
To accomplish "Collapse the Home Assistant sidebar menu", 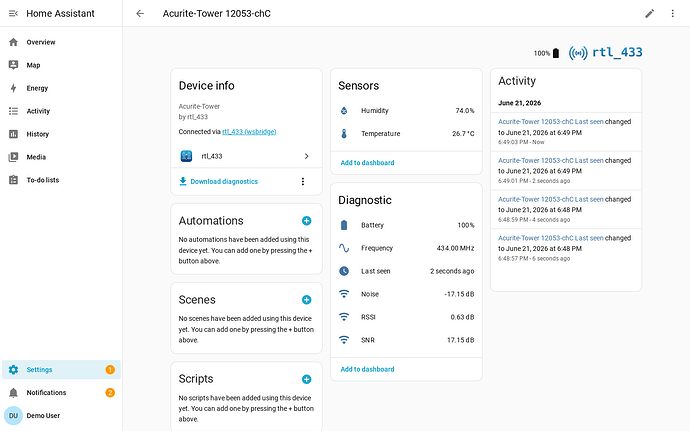I will (x=14, y=14).
